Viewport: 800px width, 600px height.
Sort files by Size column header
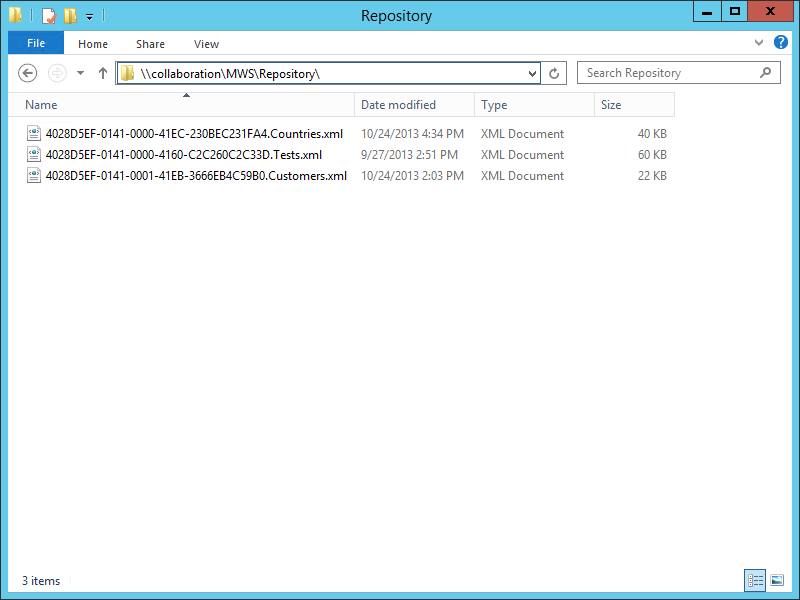click(x=611, y=105)
